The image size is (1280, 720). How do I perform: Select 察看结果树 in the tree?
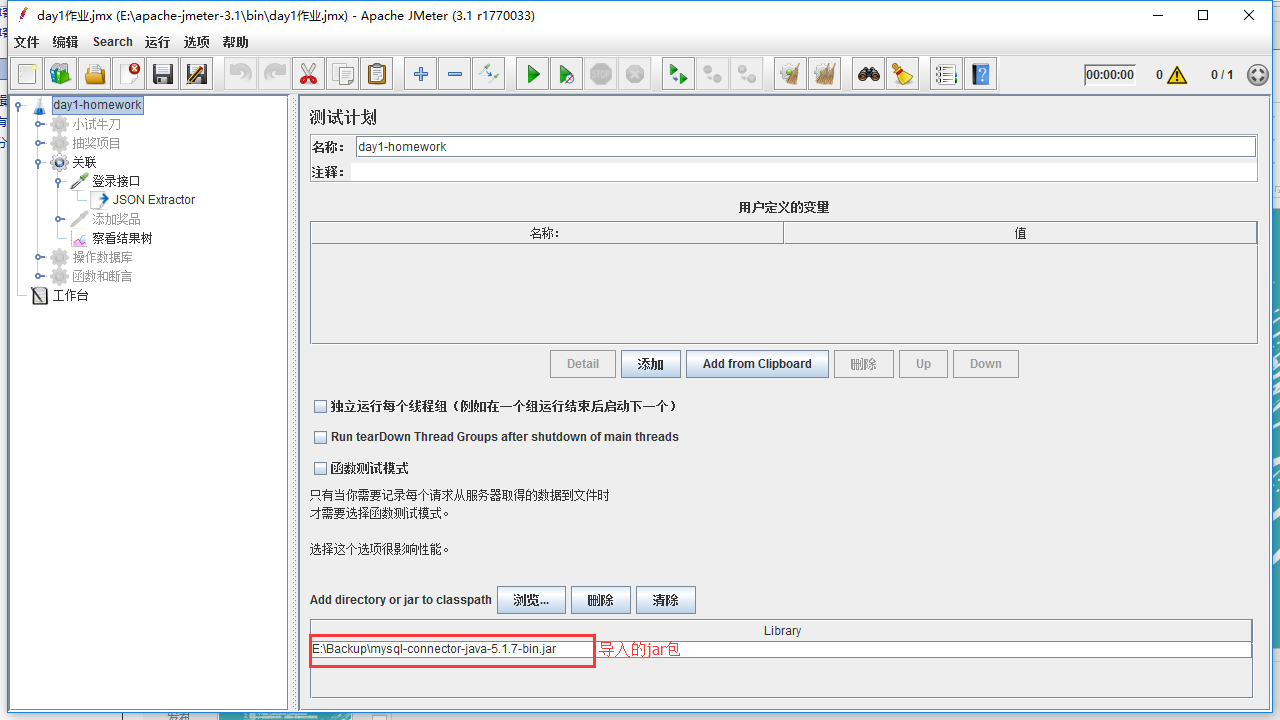[122, 238]
